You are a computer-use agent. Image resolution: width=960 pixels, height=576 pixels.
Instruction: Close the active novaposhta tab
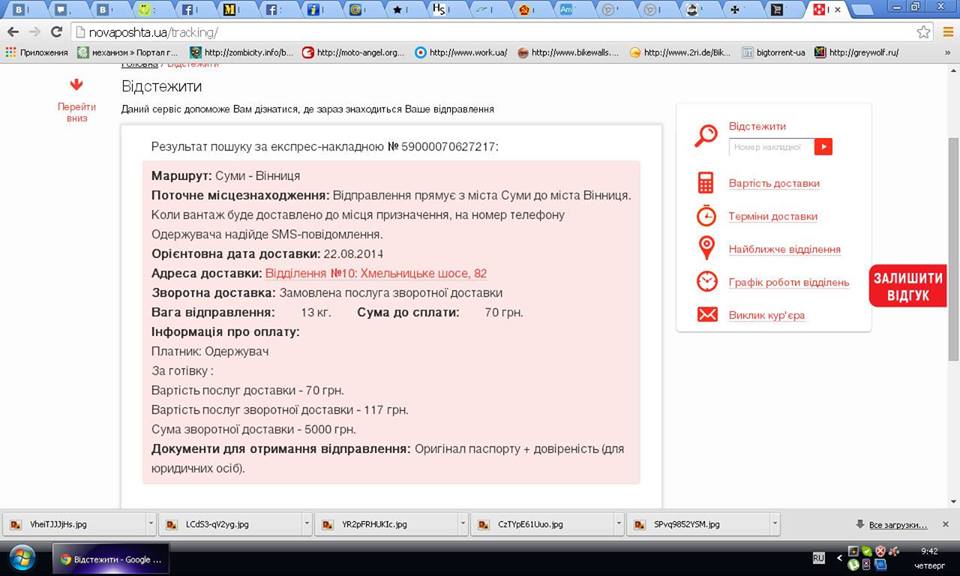tap(838, 9)
